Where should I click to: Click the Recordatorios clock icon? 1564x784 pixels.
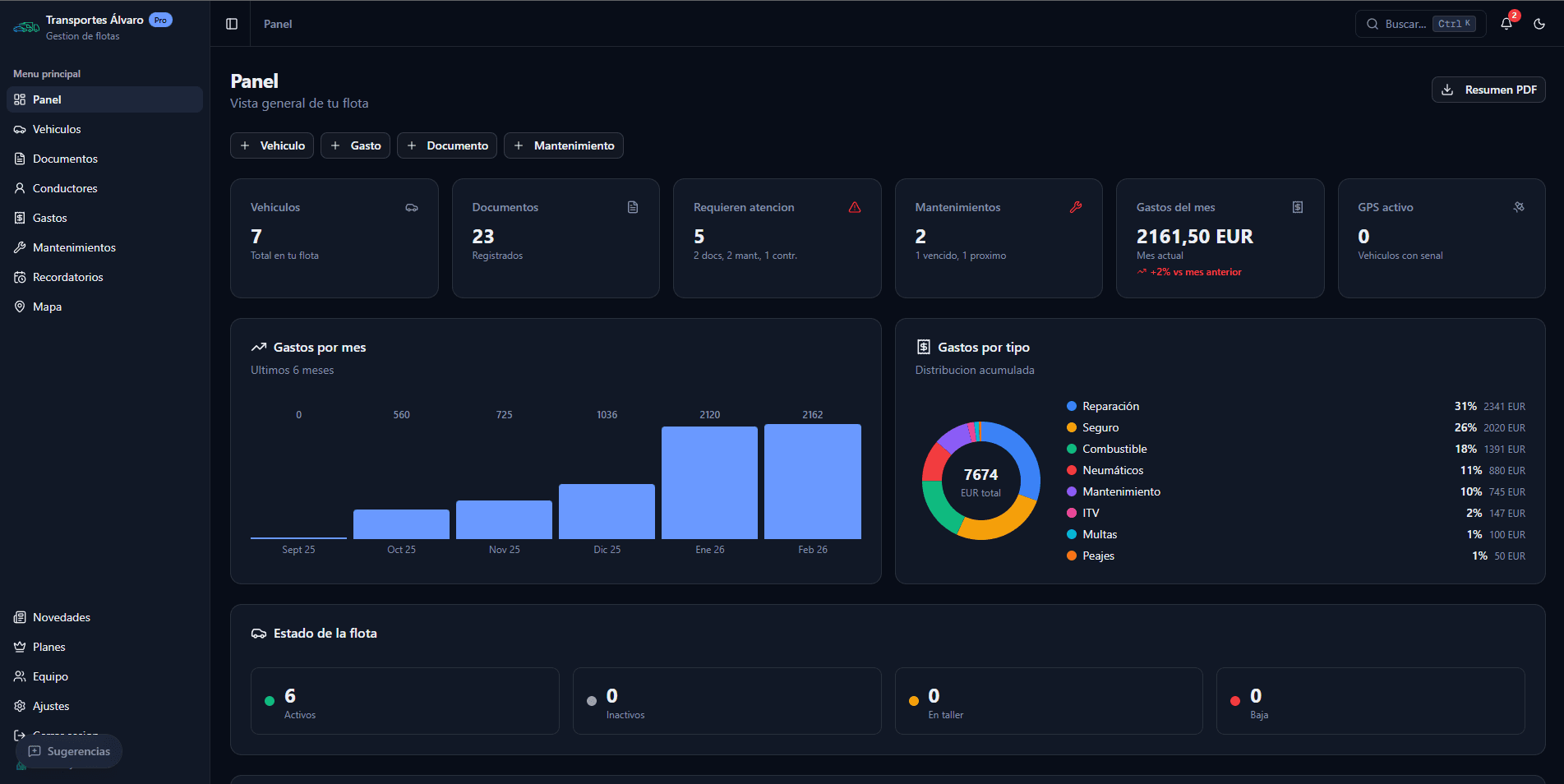click(x=18, y=277)
